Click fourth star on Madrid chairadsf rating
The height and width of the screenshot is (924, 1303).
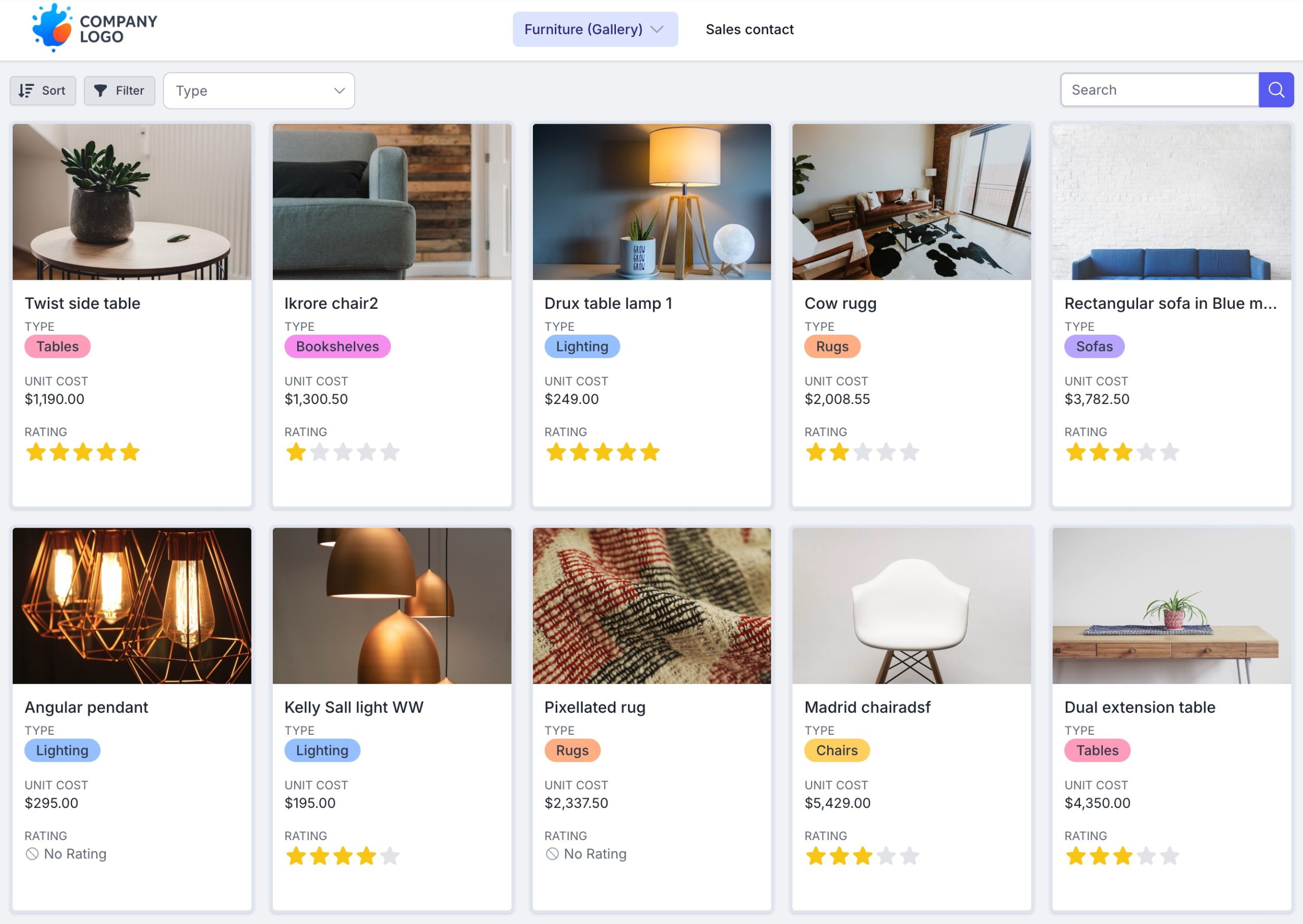886,856
